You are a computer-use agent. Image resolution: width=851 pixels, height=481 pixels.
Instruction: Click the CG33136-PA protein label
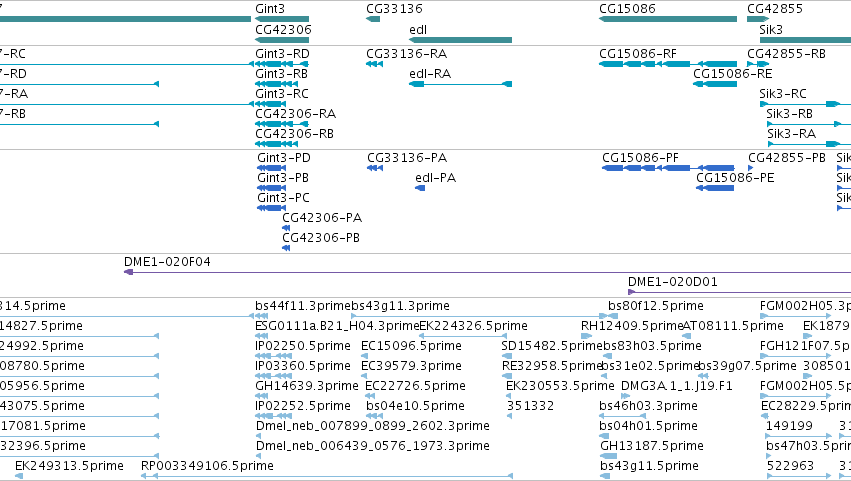click(407, 158)
